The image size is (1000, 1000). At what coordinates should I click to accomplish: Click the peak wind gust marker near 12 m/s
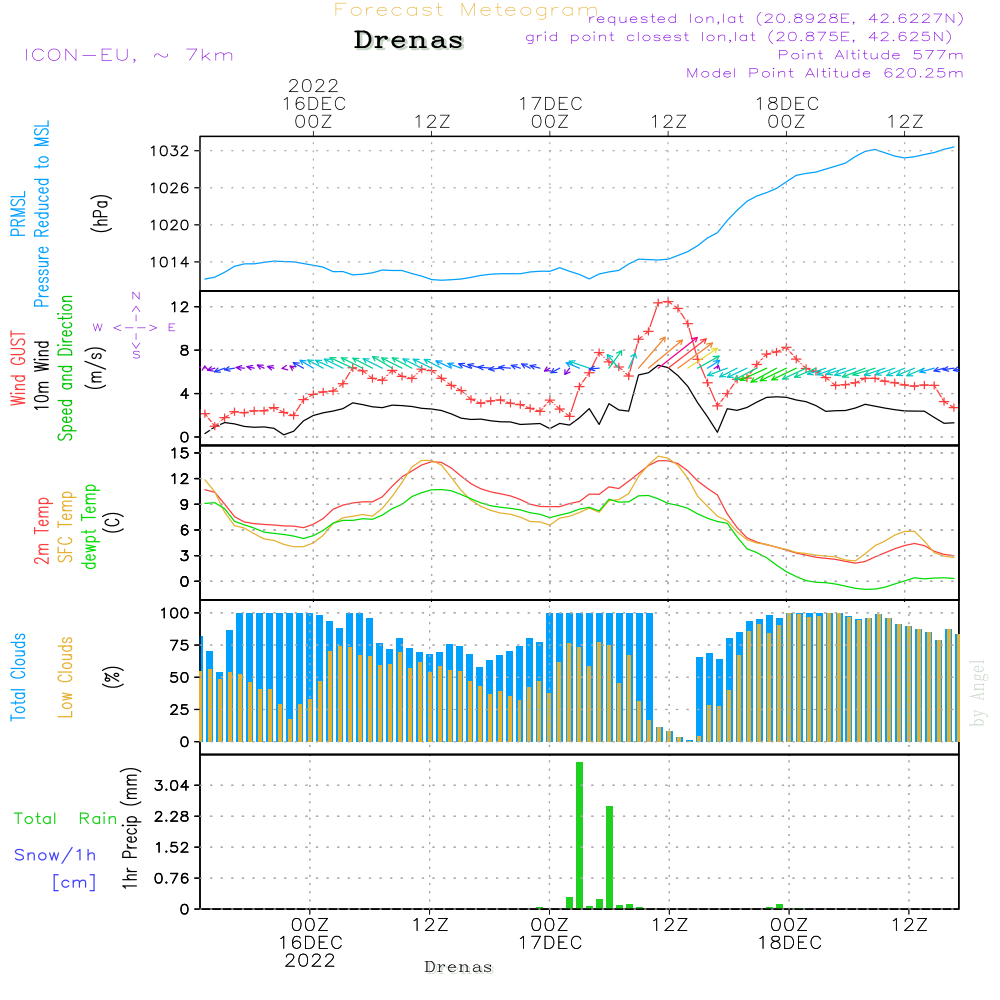tap(668, 302)
